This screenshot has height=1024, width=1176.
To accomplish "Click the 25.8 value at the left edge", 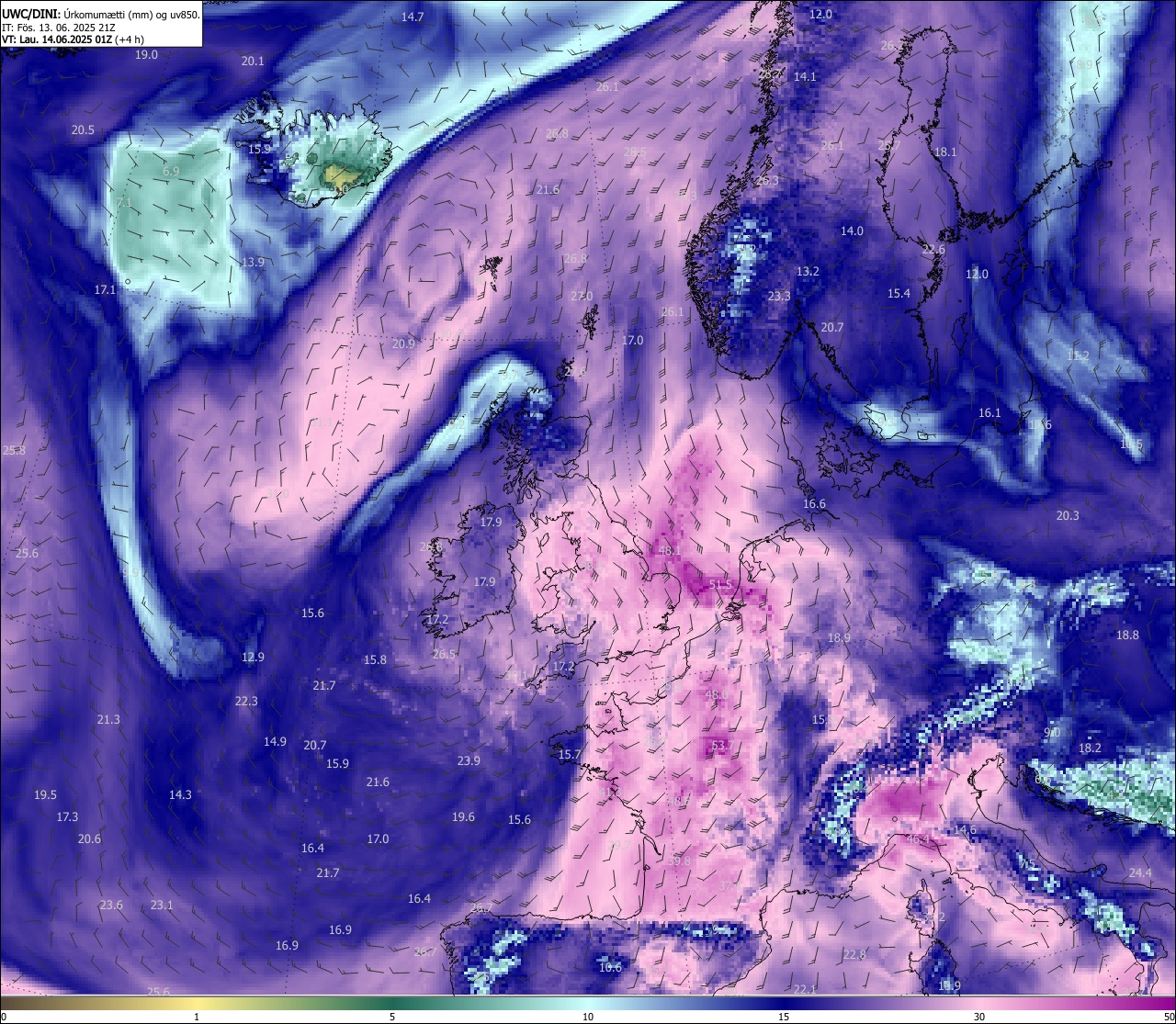I will (14, 451).
